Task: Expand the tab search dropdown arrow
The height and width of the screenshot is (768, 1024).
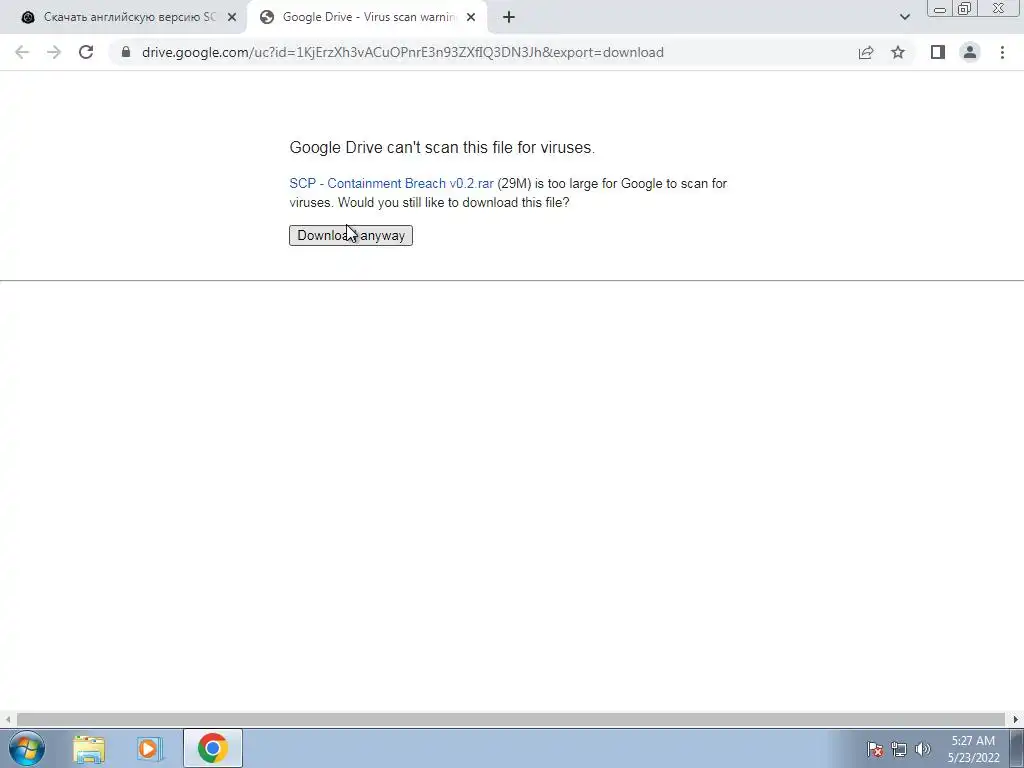Action: [904, 17]
